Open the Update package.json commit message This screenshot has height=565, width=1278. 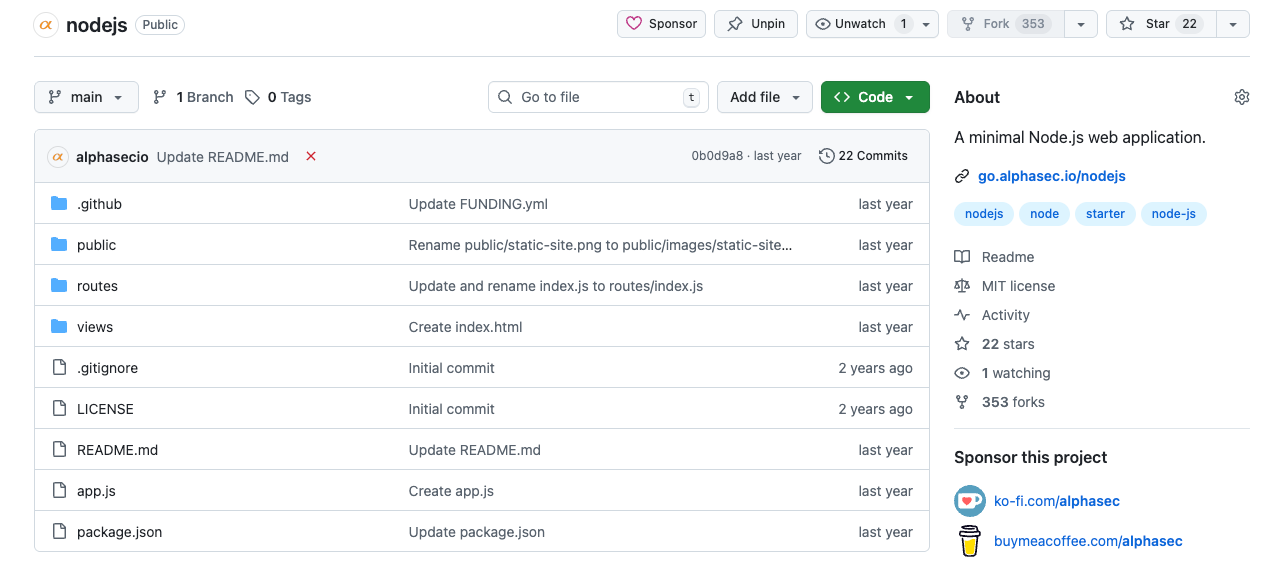477,532
